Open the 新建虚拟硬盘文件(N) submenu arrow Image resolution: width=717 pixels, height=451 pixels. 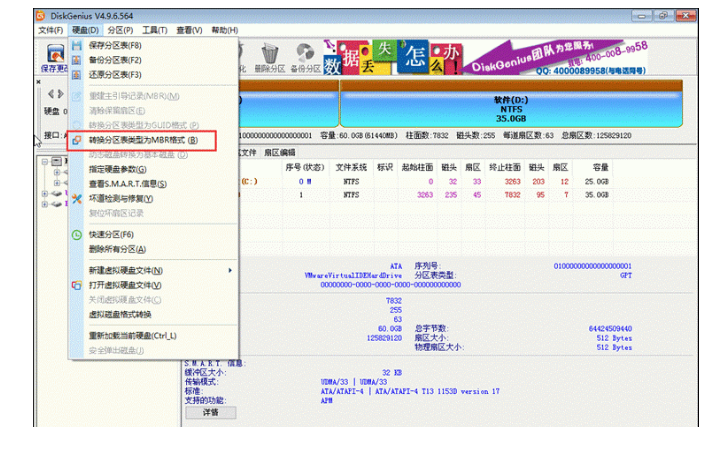tap(230, 270)
